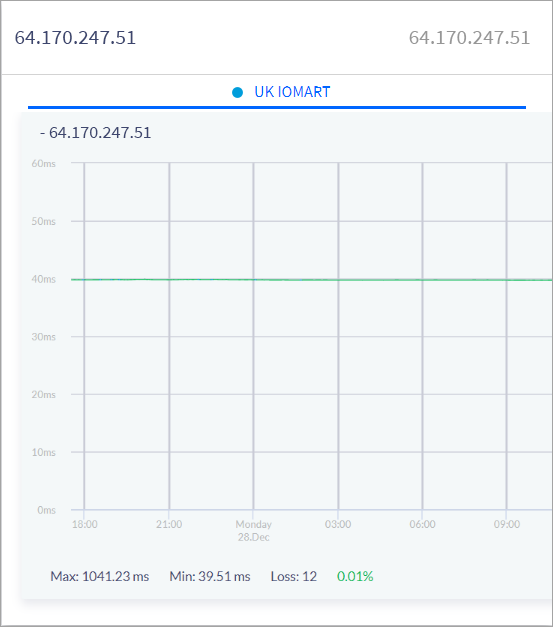Click the grey 64.170.247.51 heading
The width and height of the screenshot is (553, 627).
469,38
